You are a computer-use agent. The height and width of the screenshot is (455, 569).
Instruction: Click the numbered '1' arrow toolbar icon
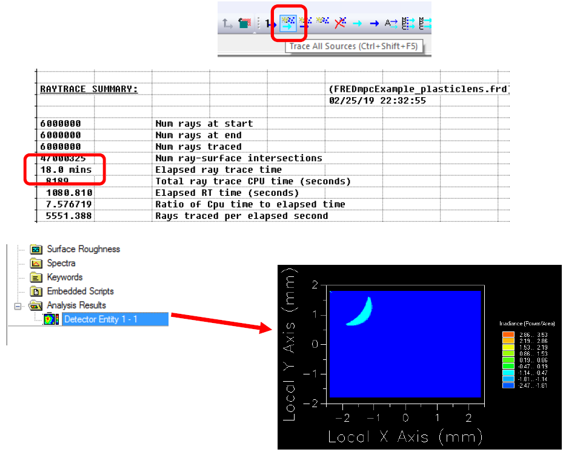click(270, 24)
